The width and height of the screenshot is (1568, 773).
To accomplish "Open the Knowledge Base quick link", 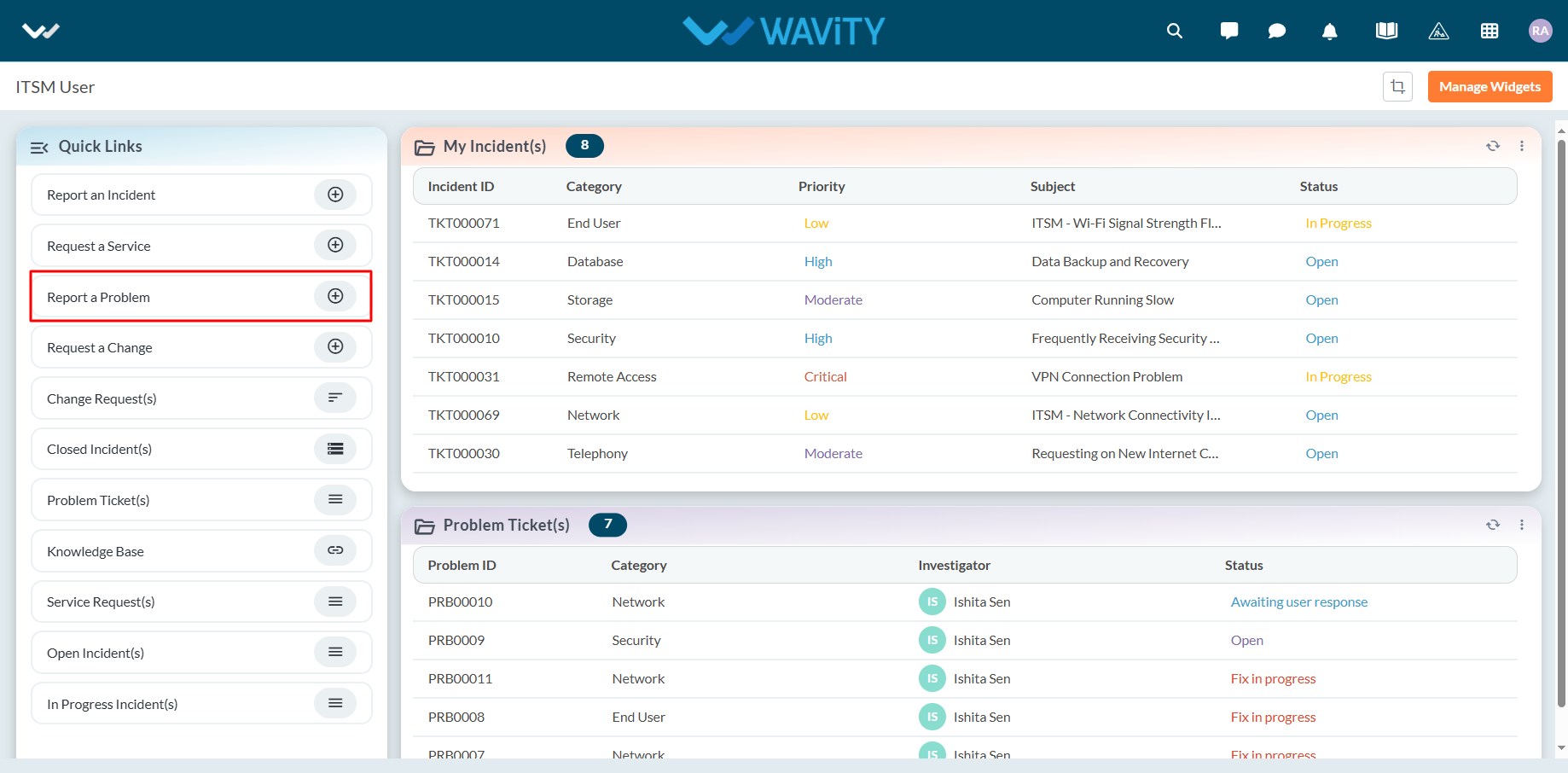I will (201, 551).
